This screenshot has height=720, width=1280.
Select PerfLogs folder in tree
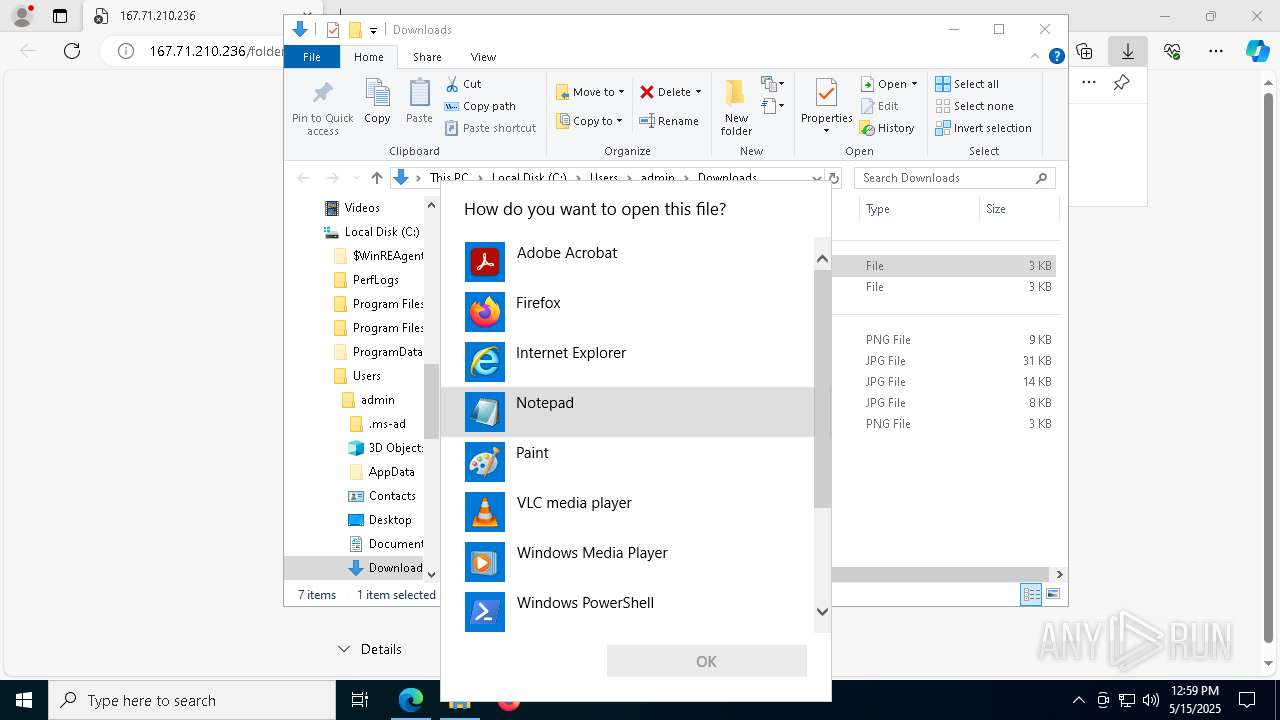pyautogui.click(x=376, y=280)
